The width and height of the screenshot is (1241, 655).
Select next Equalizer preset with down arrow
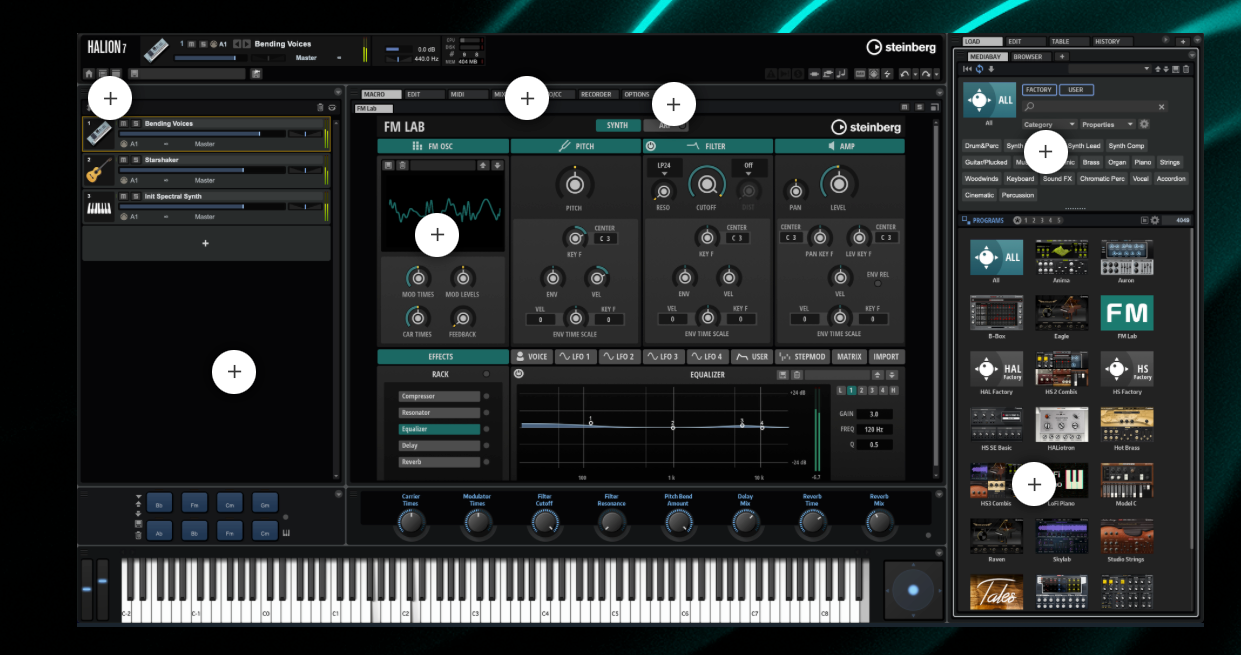coord(892,375)
